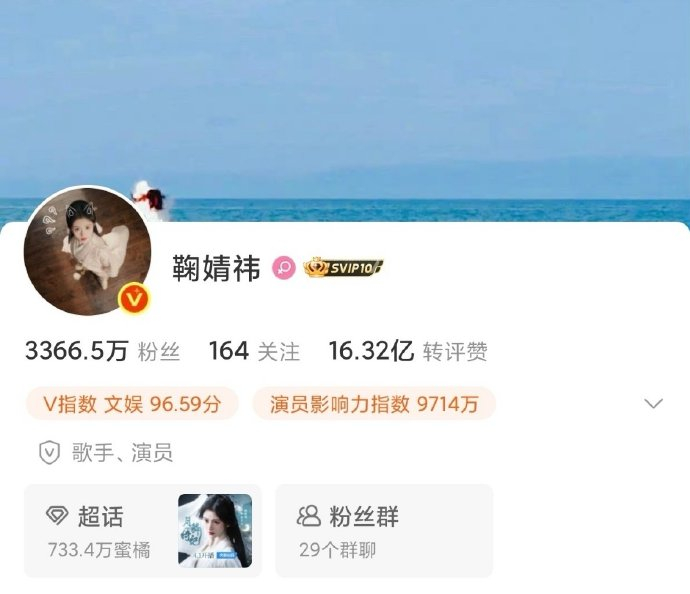
Task: Open the circular profile avatar photo
Action: pos(87,251)
